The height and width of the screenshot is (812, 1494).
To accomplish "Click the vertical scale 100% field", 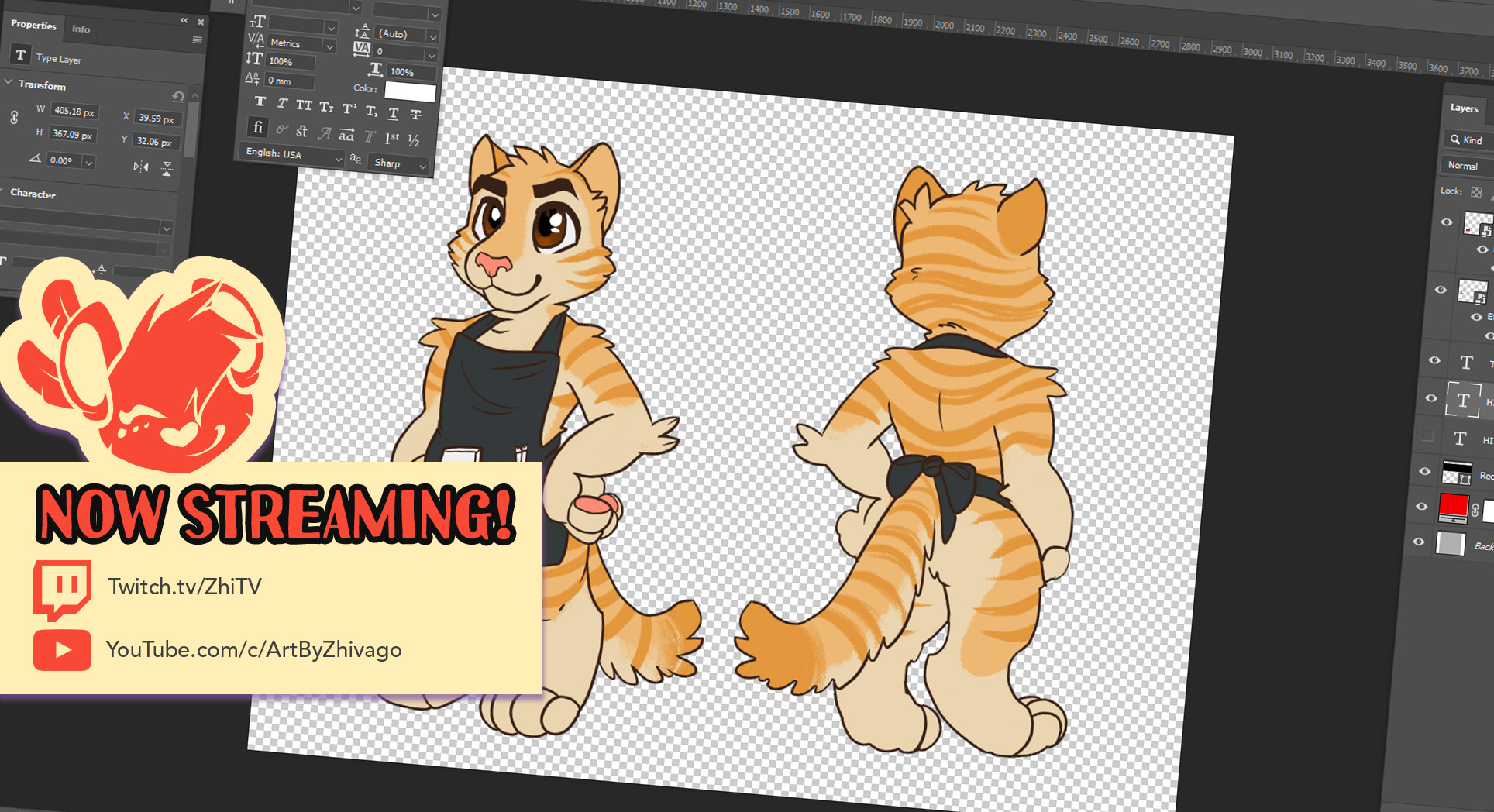I will (291, 62).
